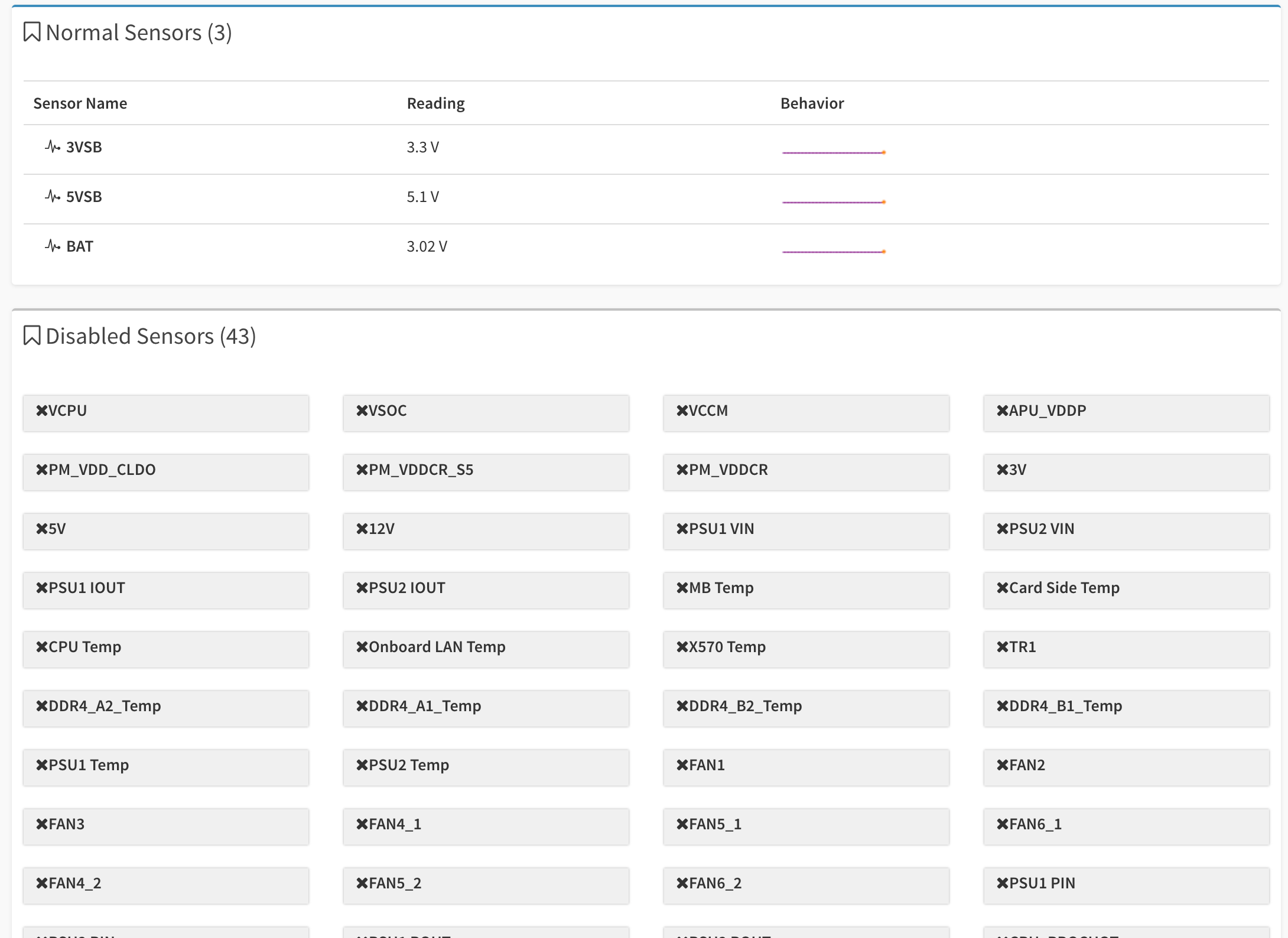Click the bookmark icon beside Disabled Sensors
Viewport: 1288px width, 938px height.
coord(32,336)
